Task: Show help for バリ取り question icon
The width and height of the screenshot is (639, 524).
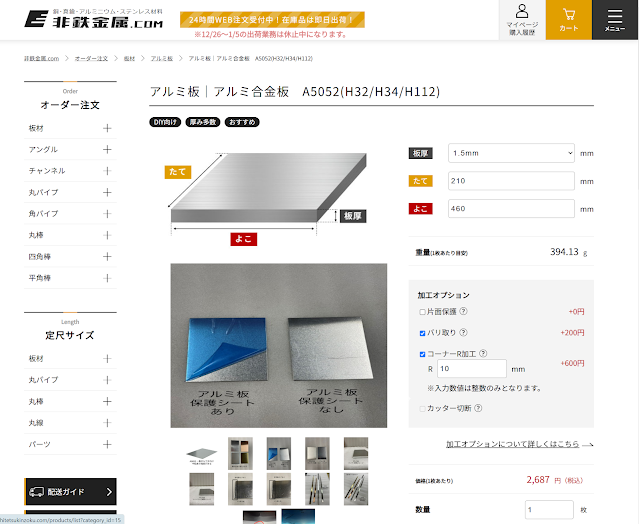Action: click(x=463, y=332)
